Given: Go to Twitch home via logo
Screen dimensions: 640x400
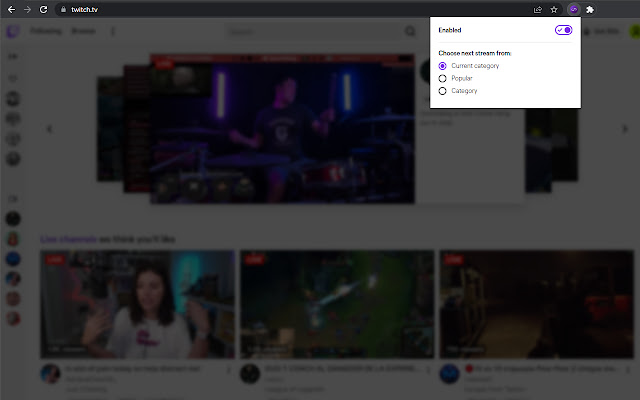Looking at the screenshot, I should [13, 31].
